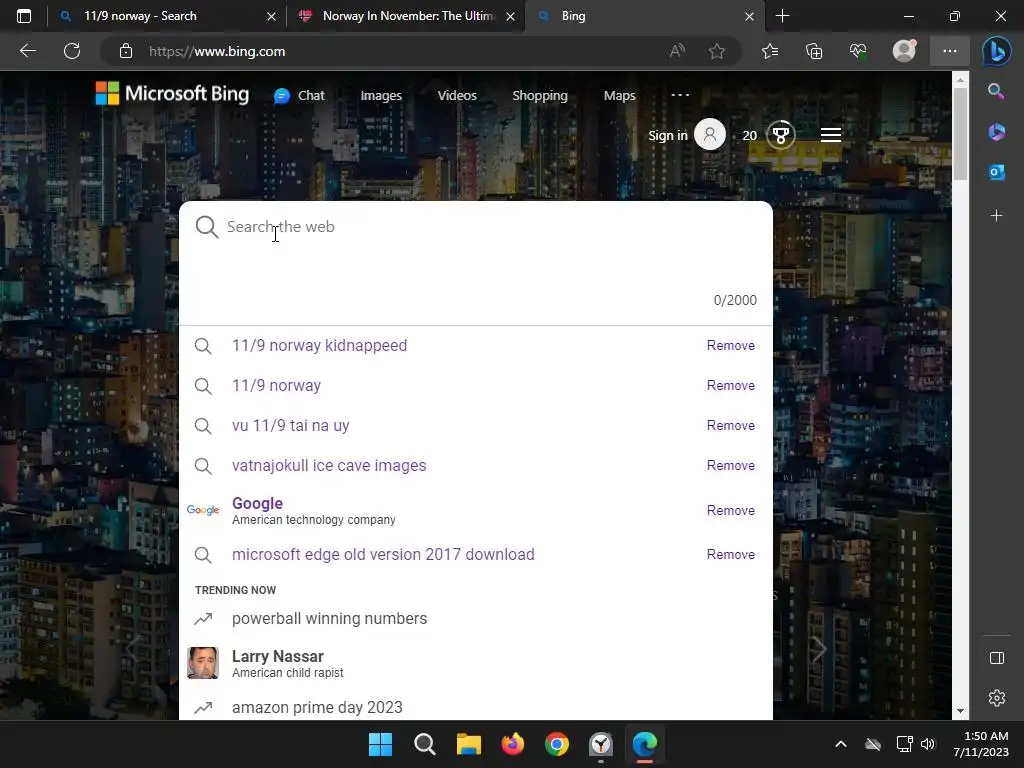Open a new browser tab
The image size is (1024, 768).
(x=782, y=16)
